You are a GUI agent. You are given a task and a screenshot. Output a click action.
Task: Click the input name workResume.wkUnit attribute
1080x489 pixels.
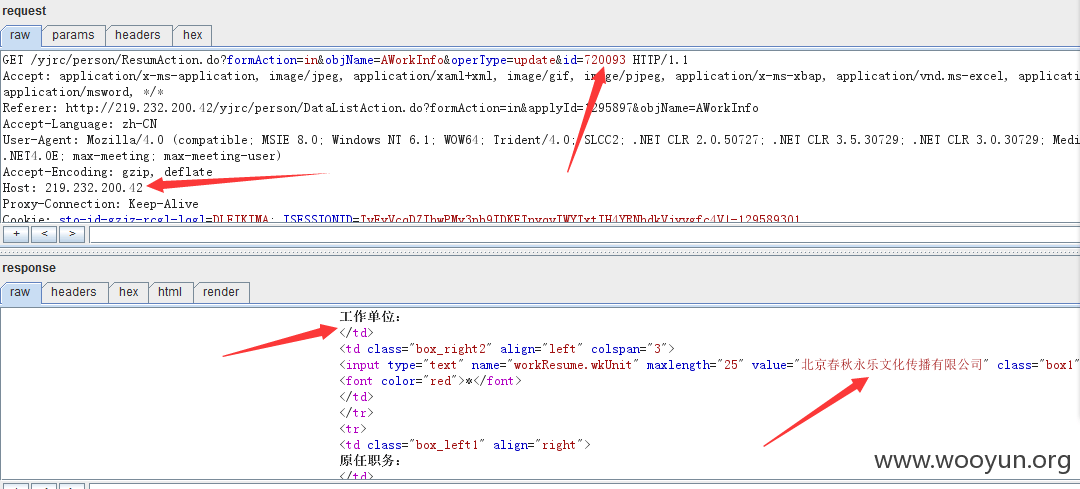(555, 365)
